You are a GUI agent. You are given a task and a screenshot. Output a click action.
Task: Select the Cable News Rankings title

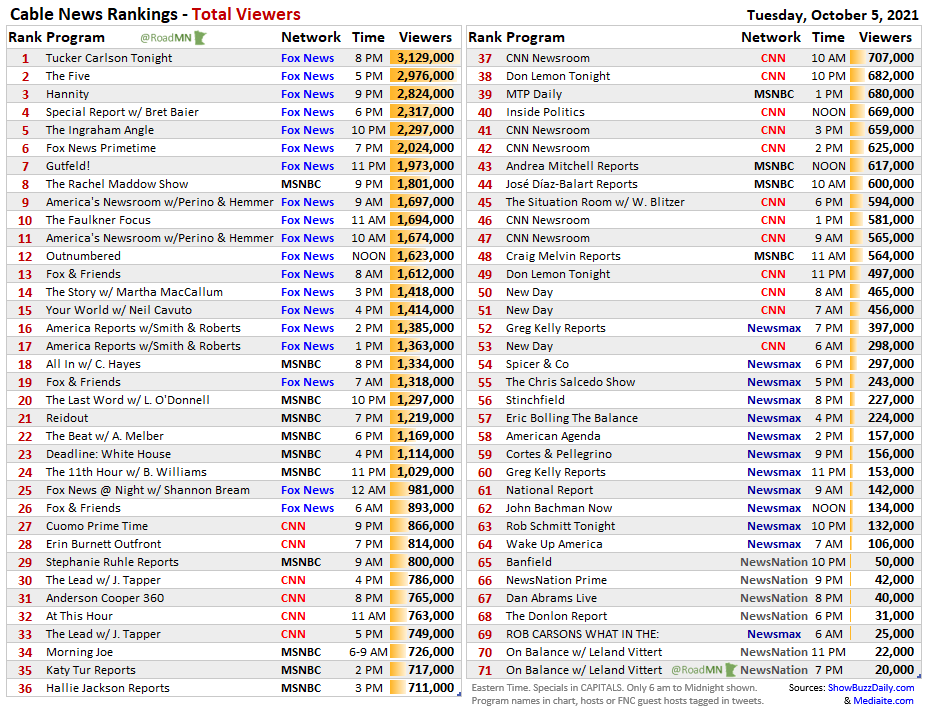coord(155,14)
